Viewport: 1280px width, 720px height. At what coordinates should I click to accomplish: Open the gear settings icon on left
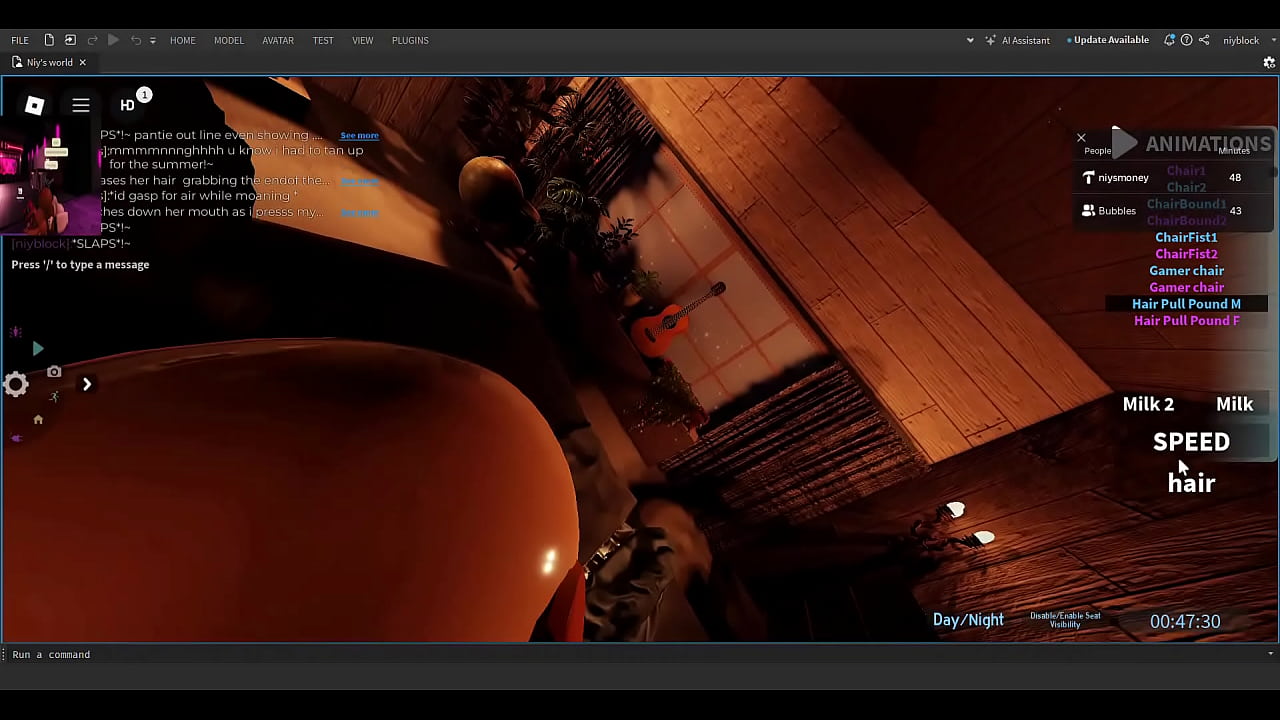click(x=16, y=384)
